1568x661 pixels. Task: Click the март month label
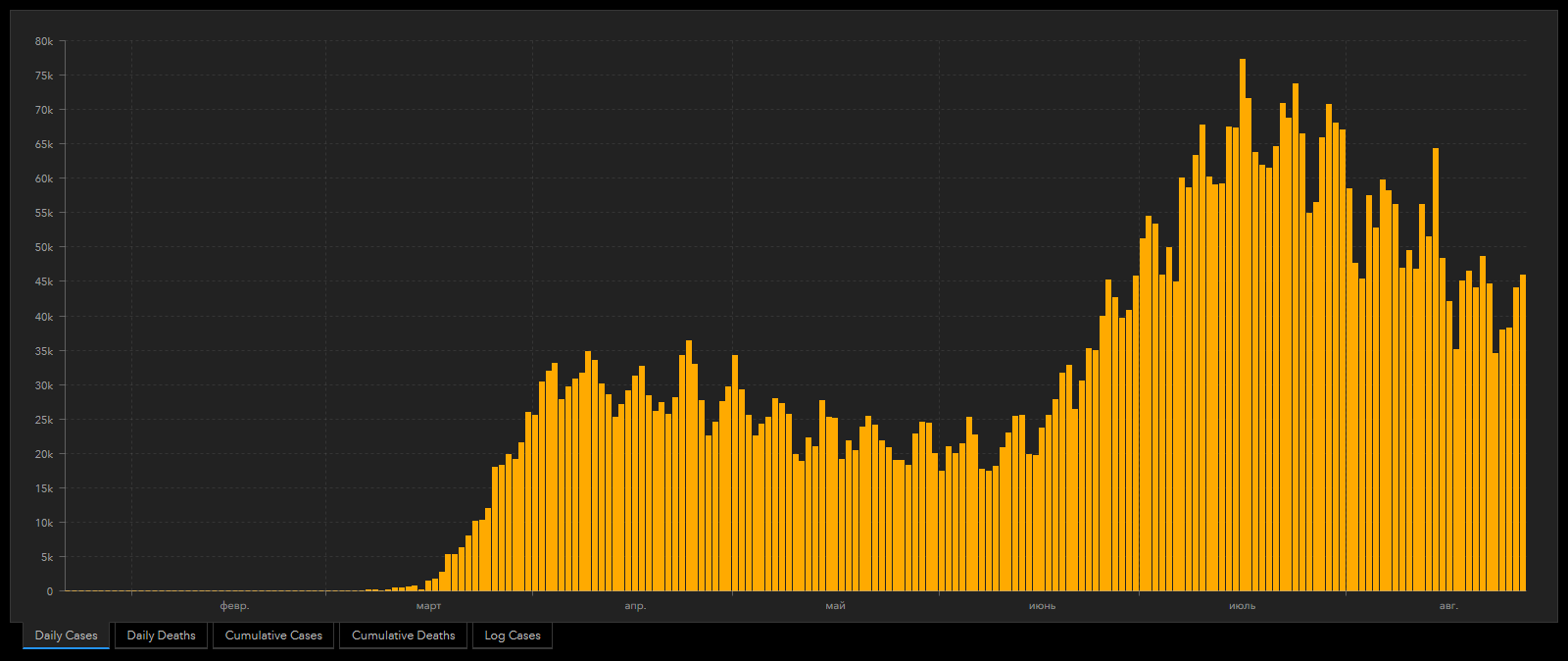point(429,606)
